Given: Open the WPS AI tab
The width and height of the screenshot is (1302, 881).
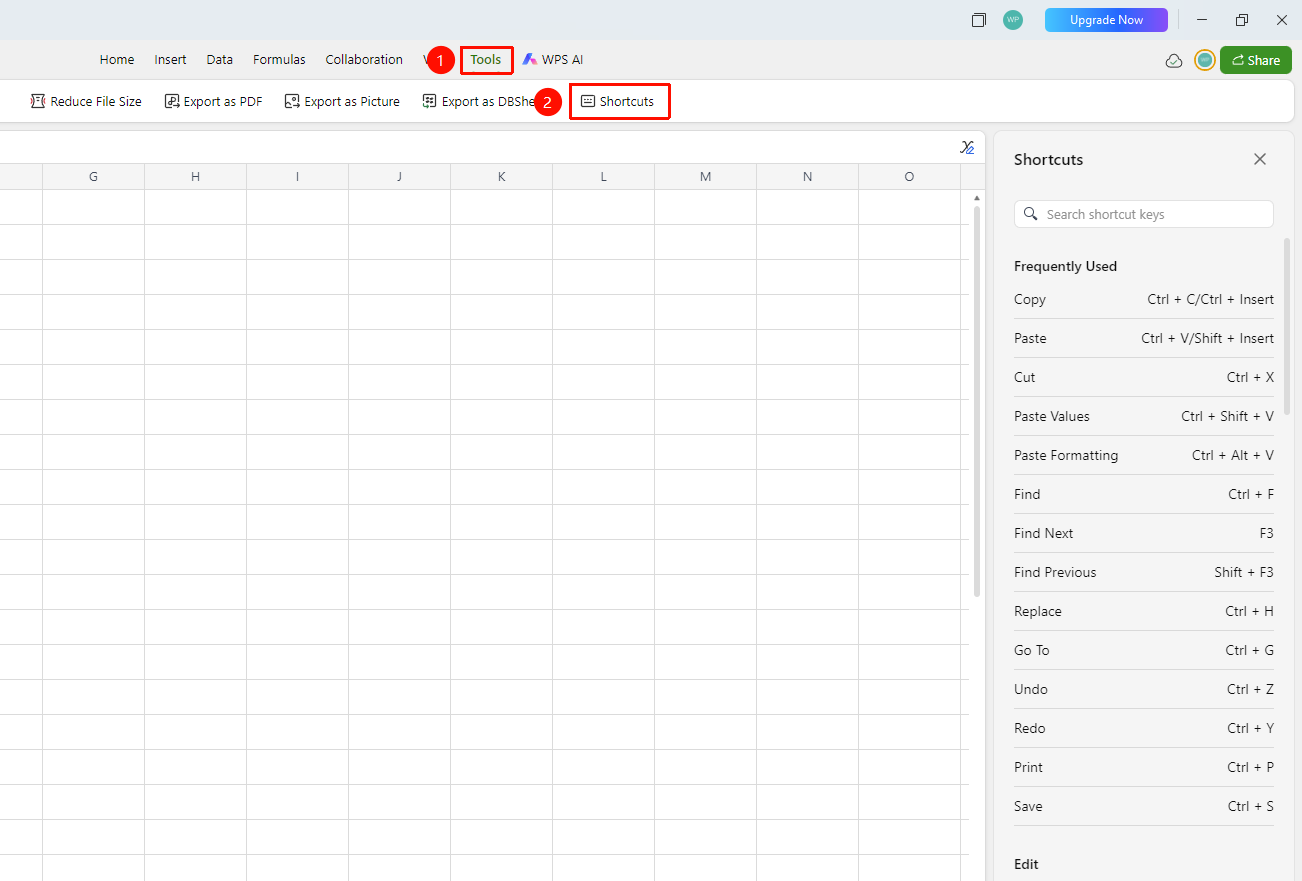Looking at the screenshot, I should [x=552, y=60].
